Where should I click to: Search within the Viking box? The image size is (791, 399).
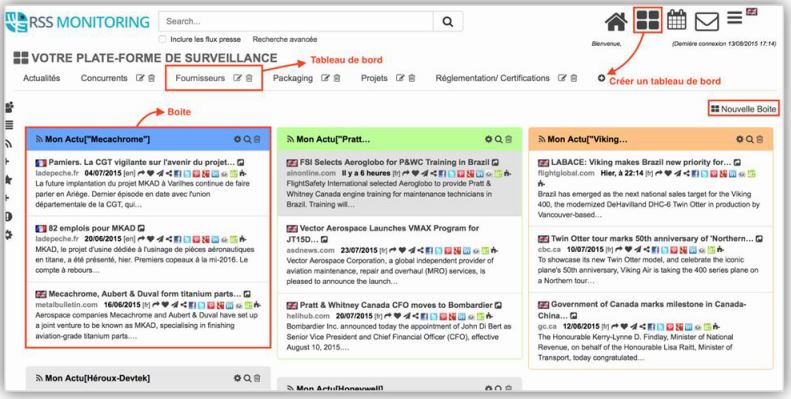pos(750,139)
